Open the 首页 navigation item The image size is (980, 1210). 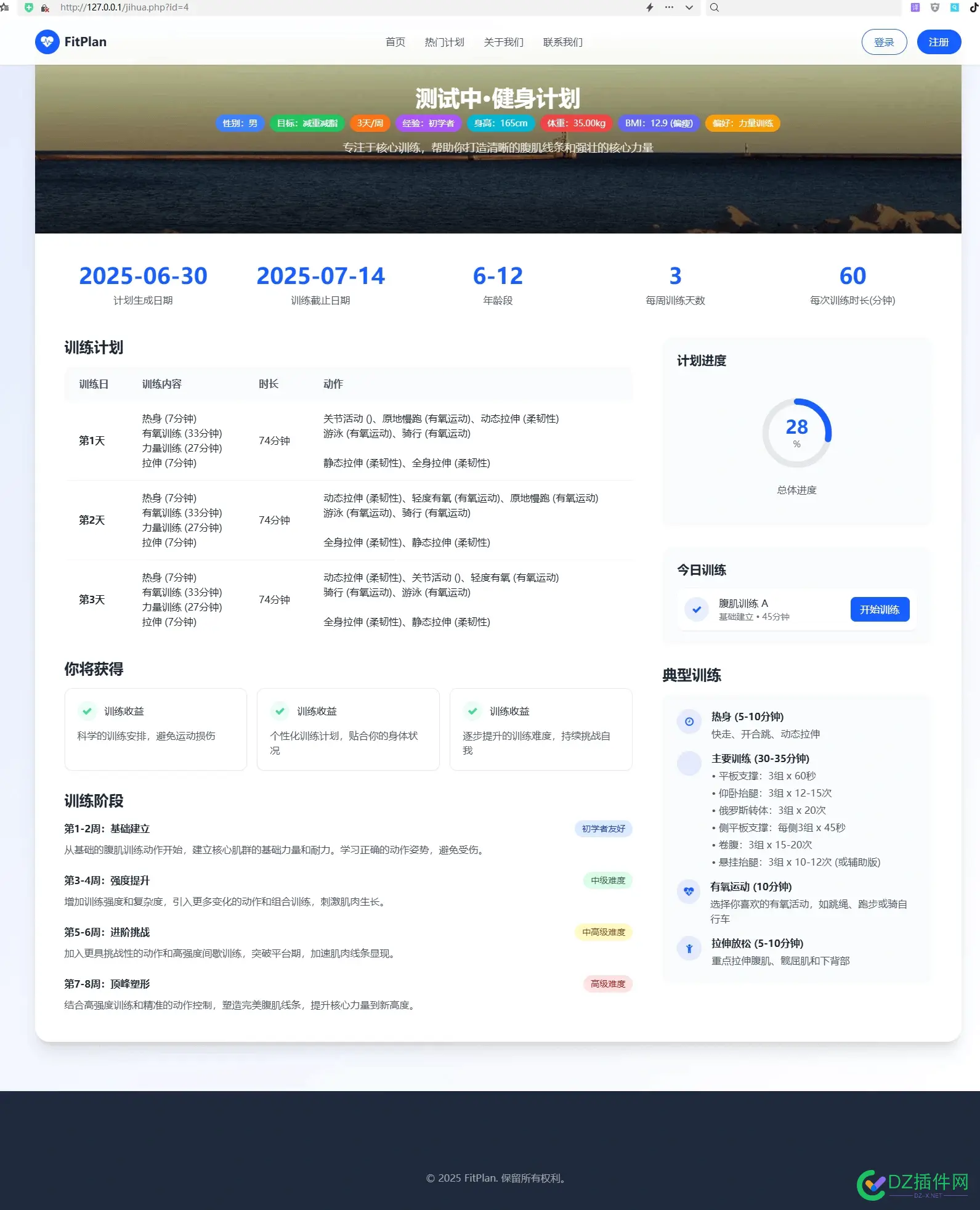pos(395,42)
